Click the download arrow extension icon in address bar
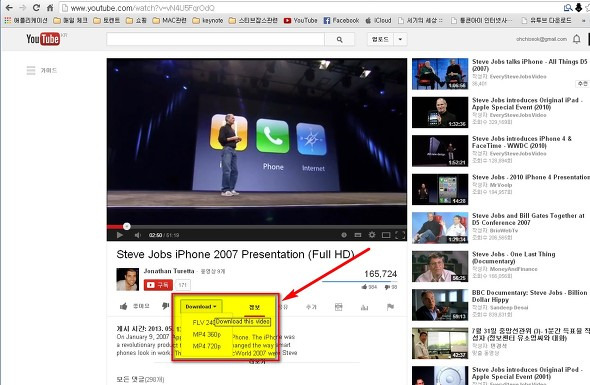590x385 pixels. coord(579,8)
